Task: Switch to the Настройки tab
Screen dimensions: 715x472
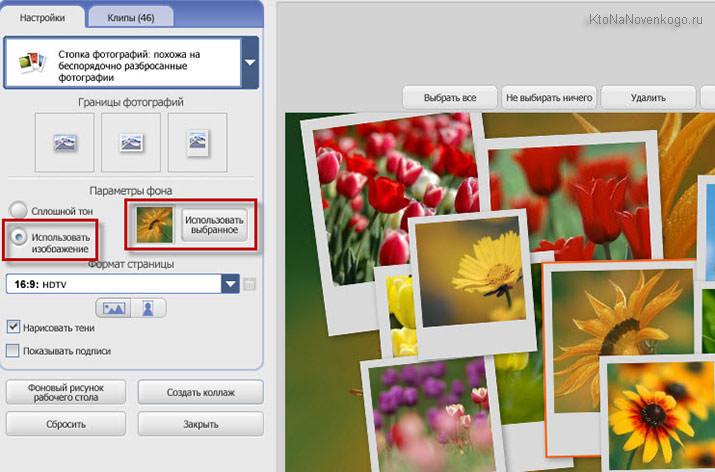Action: tap(42, 18)
